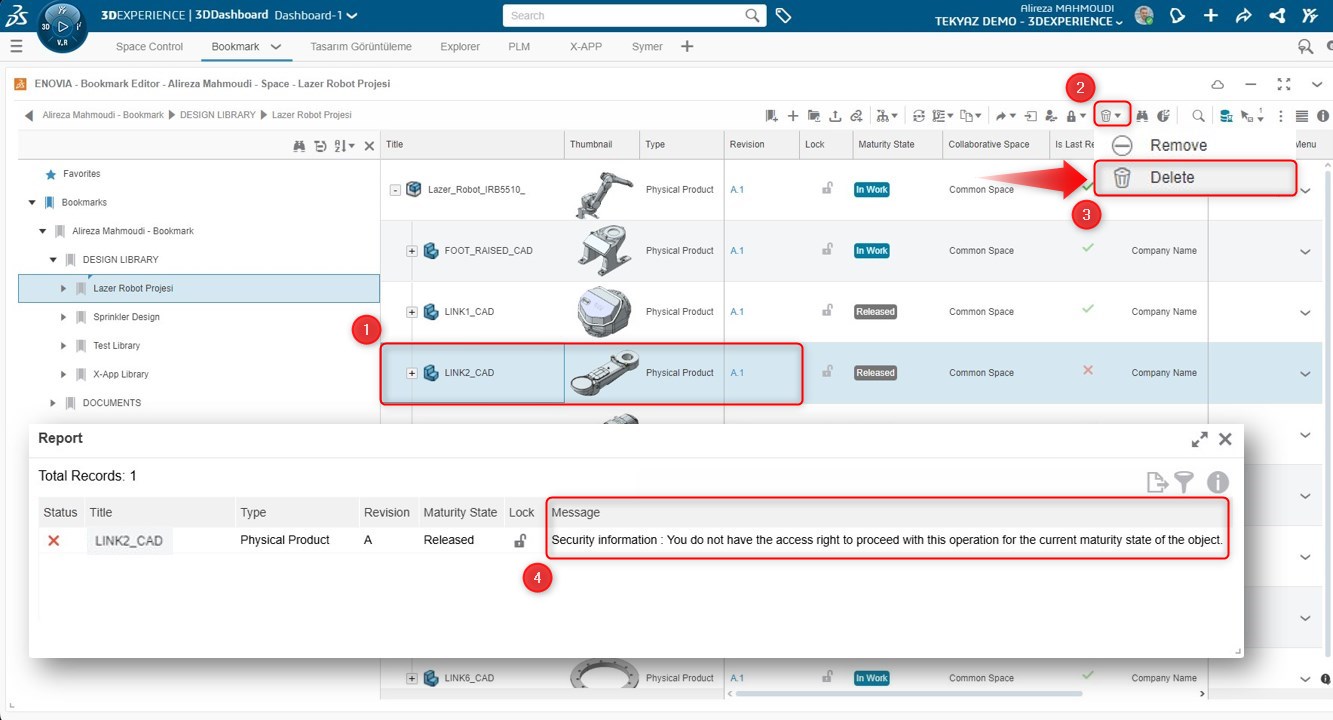Select Test Library in the tree
Image resolution: width=1333 pixels, height=720 pixels.
[x=117, y=346]
